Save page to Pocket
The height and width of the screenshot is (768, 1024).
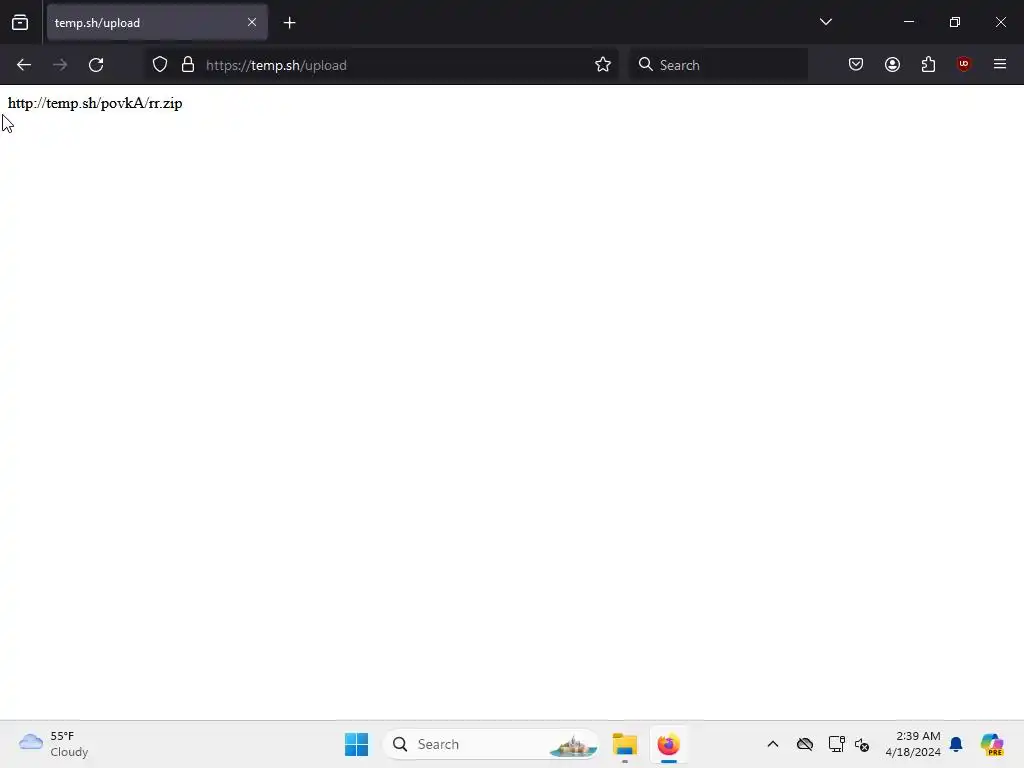[x=856, y=64]
